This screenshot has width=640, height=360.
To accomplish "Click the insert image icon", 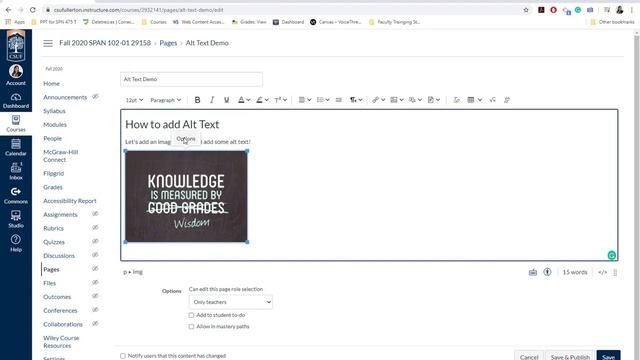I will click(394, 100).
